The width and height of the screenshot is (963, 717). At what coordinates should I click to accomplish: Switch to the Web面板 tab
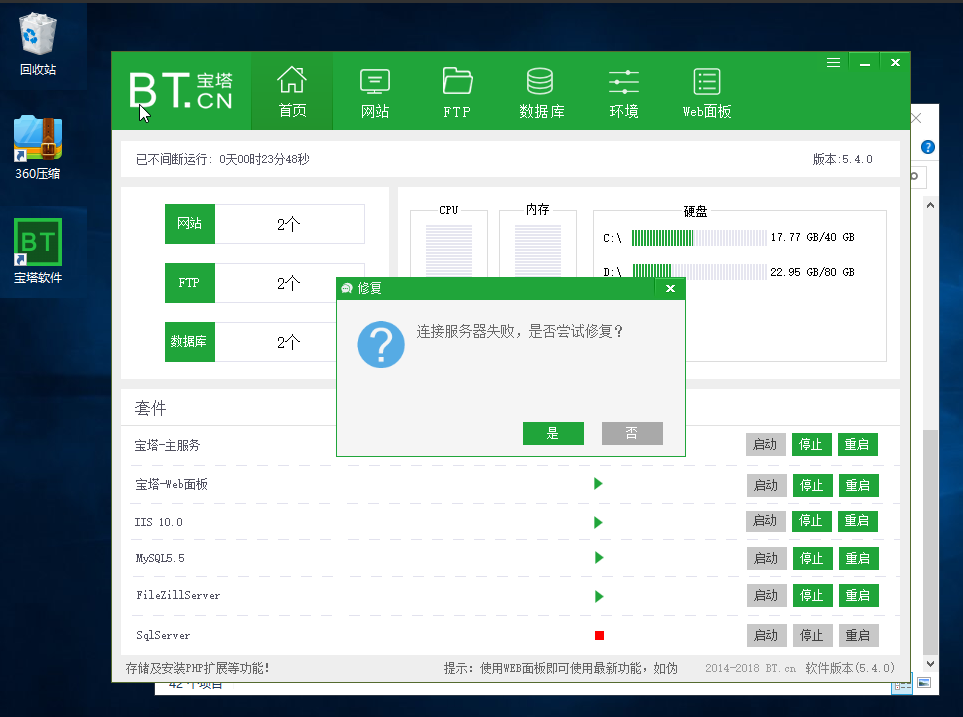[707, 91]
